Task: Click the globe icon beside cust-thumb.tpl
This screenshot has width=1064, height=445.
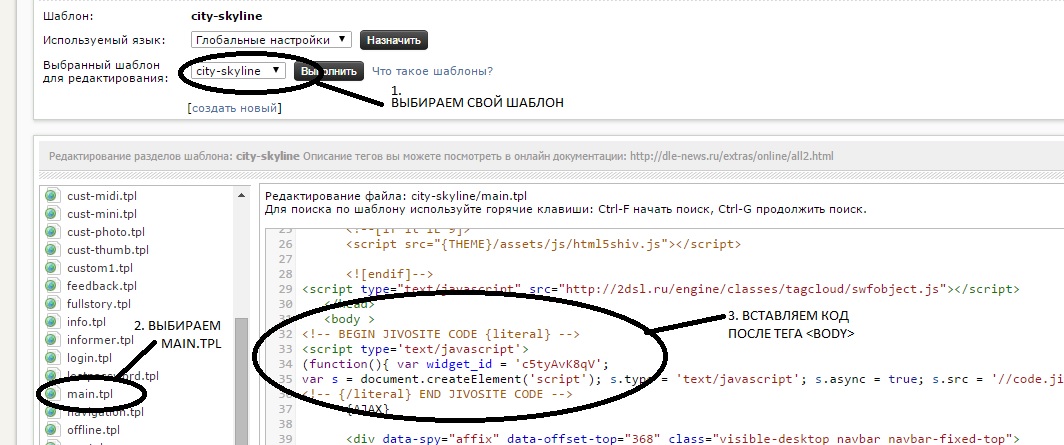Action: [x=51, y=250]
